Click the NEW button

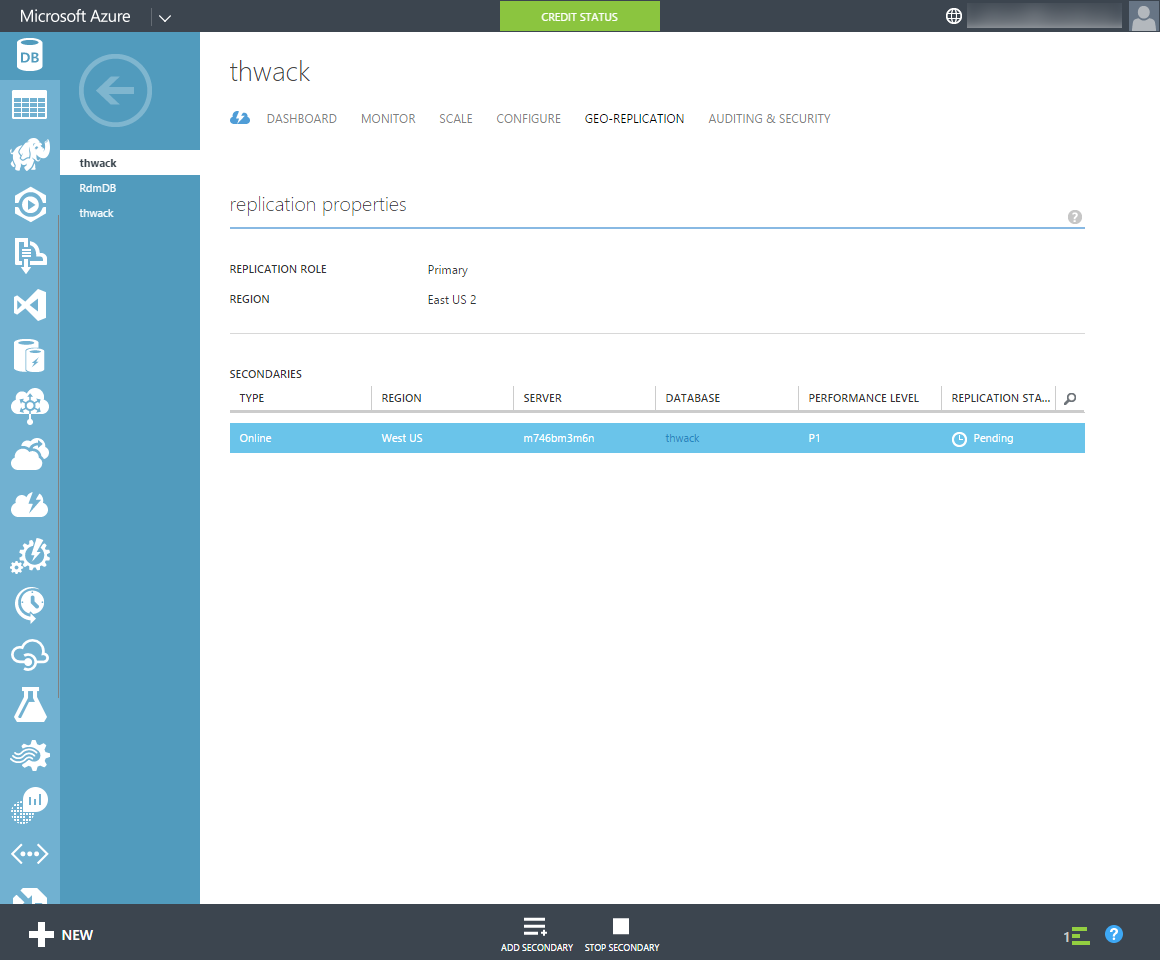click(61, 935)
